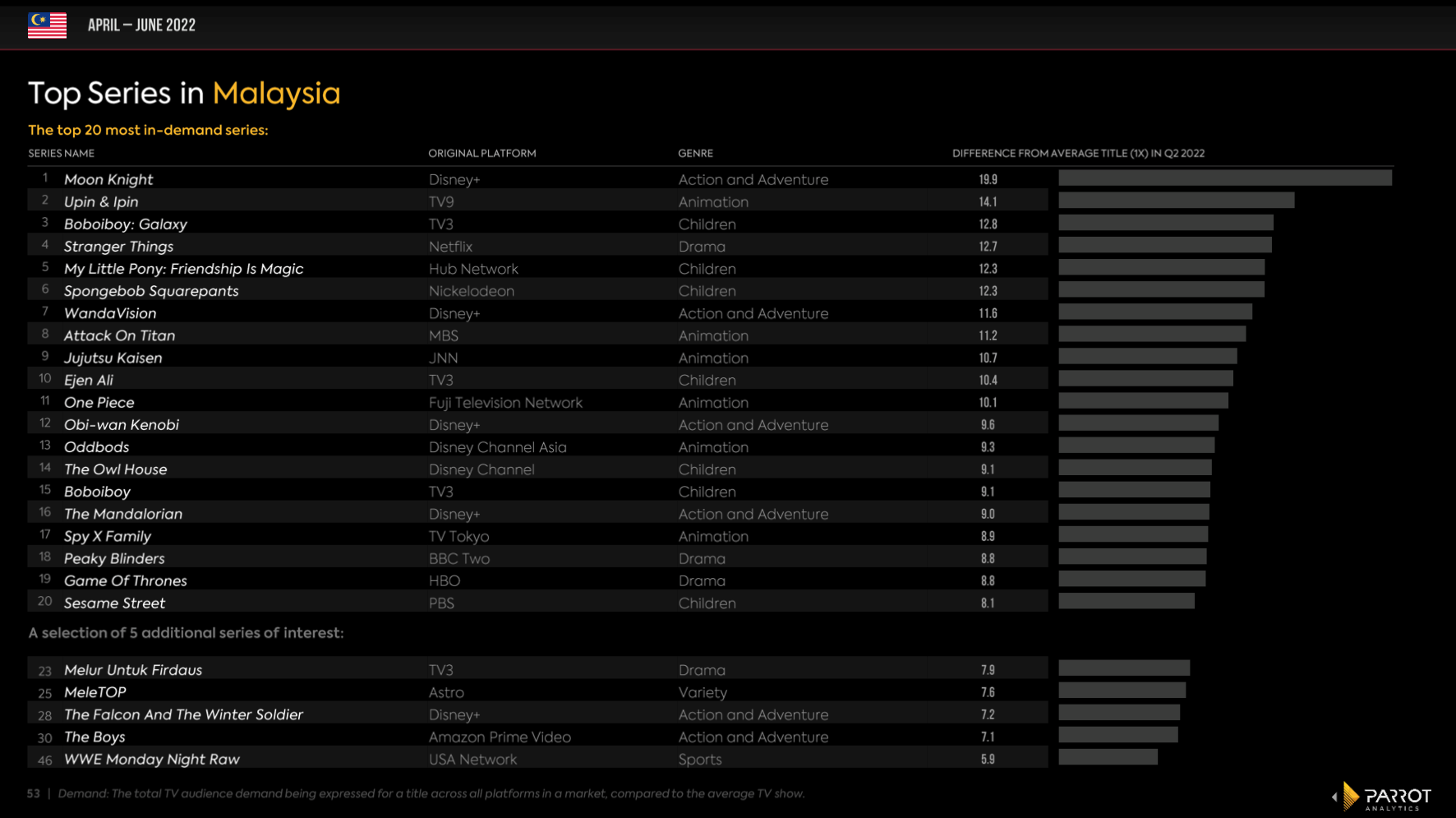Click the Malaysia flag icon
Image resolution: width=1456 pixels, height=818 pixels.
(47, 25)
